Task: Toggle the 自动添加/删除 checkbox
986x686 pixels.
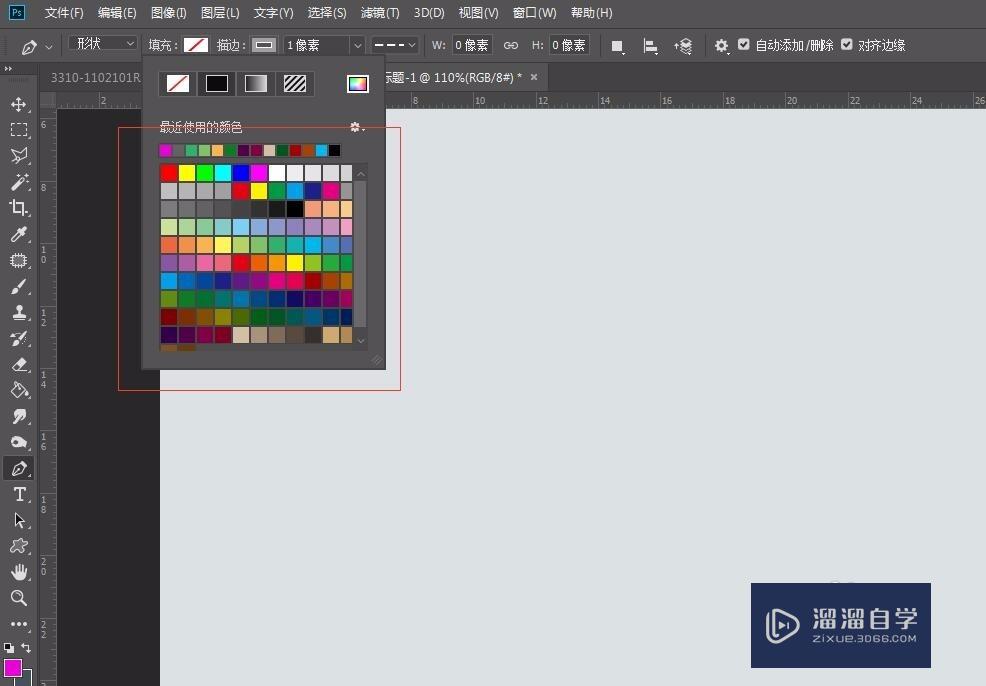Action: pos(743,46)
